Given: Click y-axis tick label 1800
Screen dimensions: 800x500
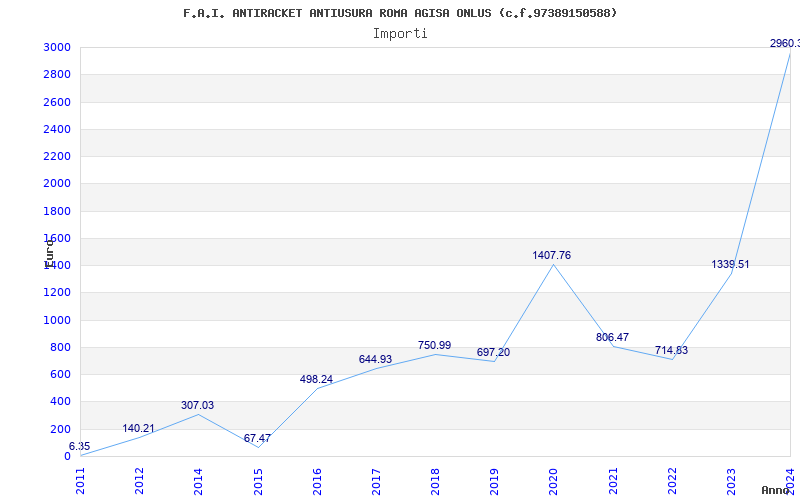Looking at the screenshot, I should (x=57, y=211).
